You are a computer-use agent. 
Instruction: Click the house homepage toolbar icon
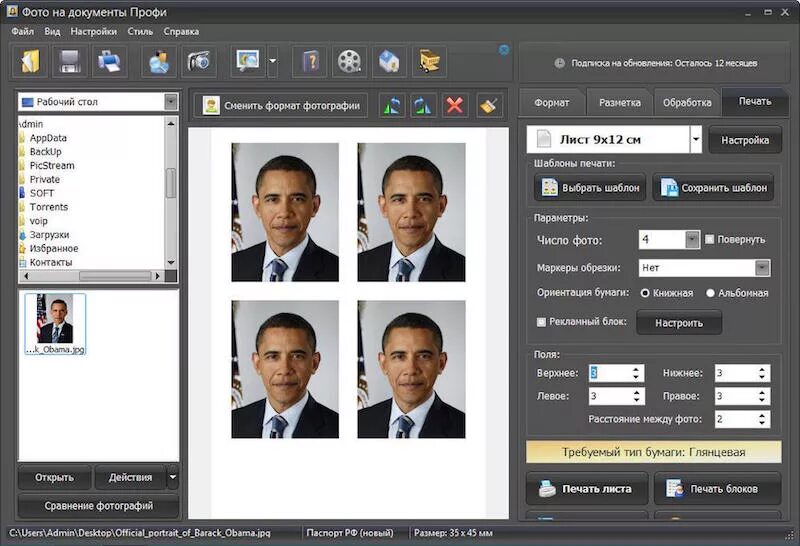(389, 61)
